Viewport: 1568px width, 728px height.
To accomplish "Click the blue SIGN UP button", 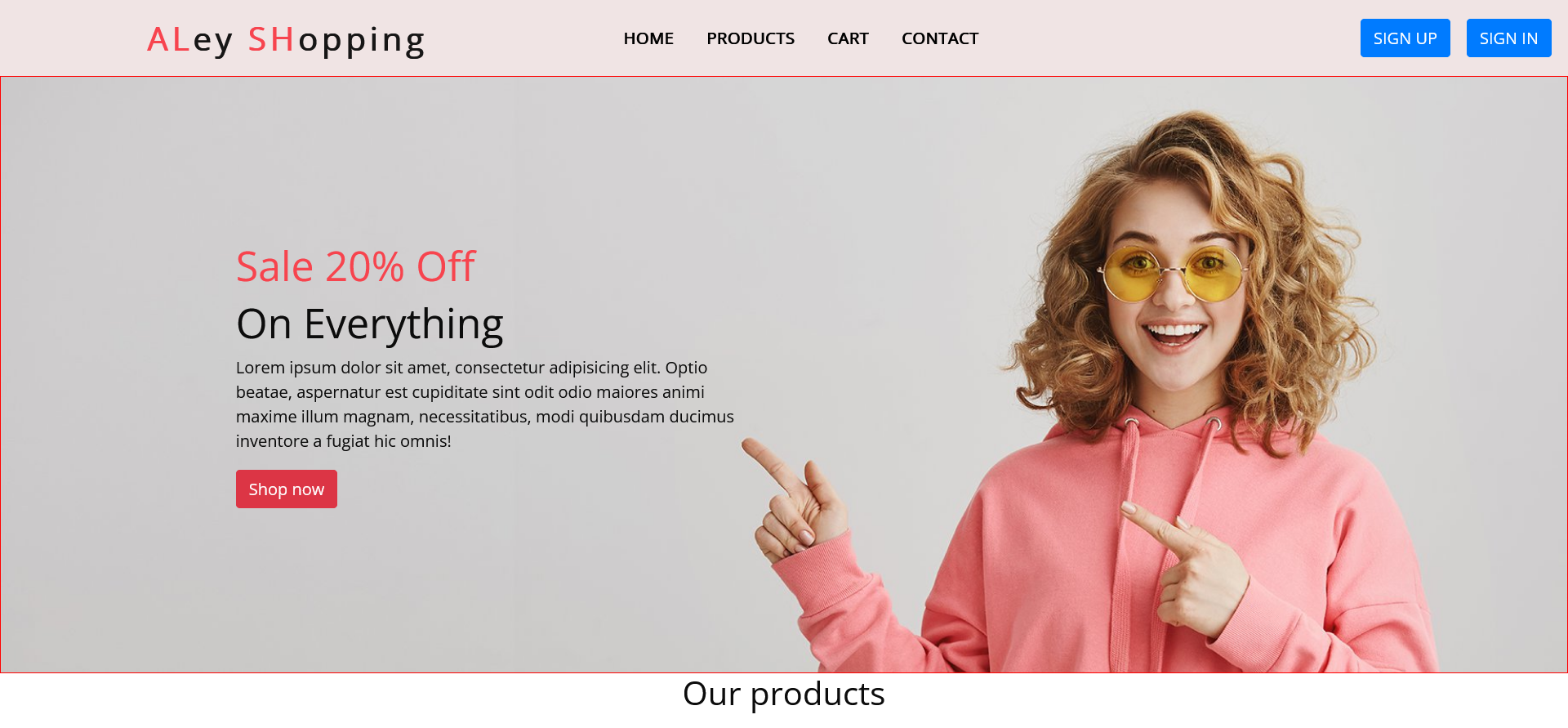I will 1405,38.
